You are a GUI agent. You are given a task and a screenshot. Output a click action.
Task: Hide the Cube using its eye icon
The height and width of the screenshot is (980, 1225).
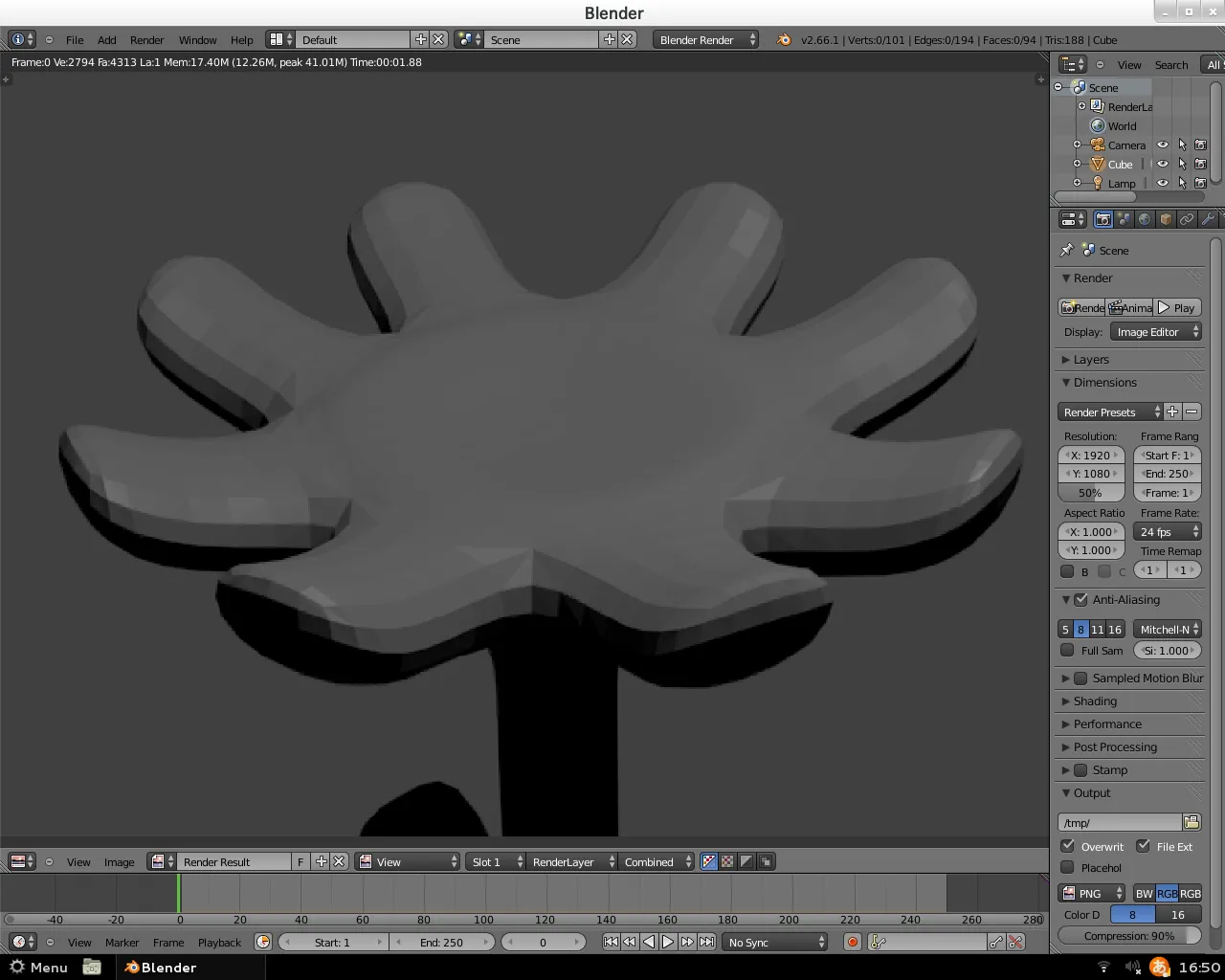click(x=1162, y=165)
